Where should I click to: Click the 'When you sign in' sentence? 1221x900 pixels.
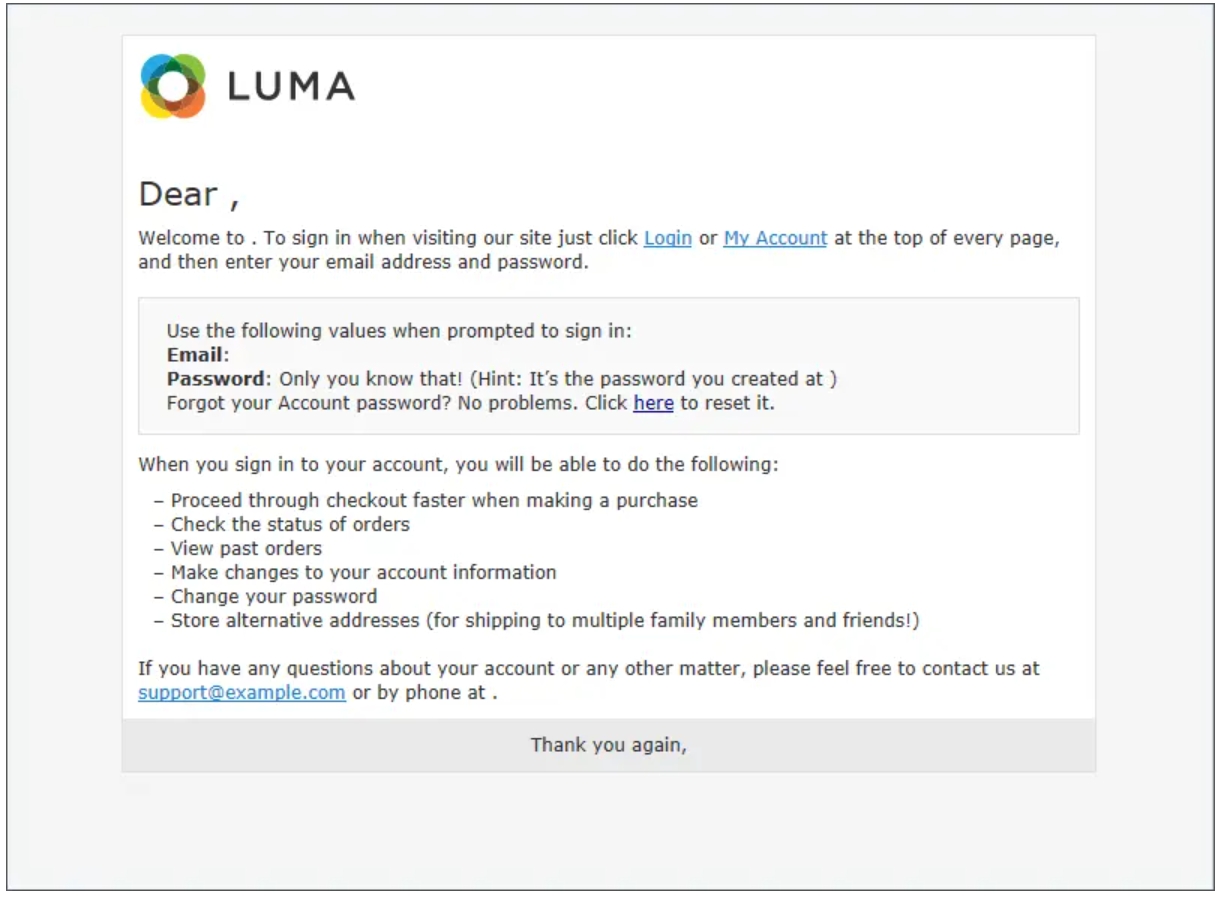pos(458,465)
